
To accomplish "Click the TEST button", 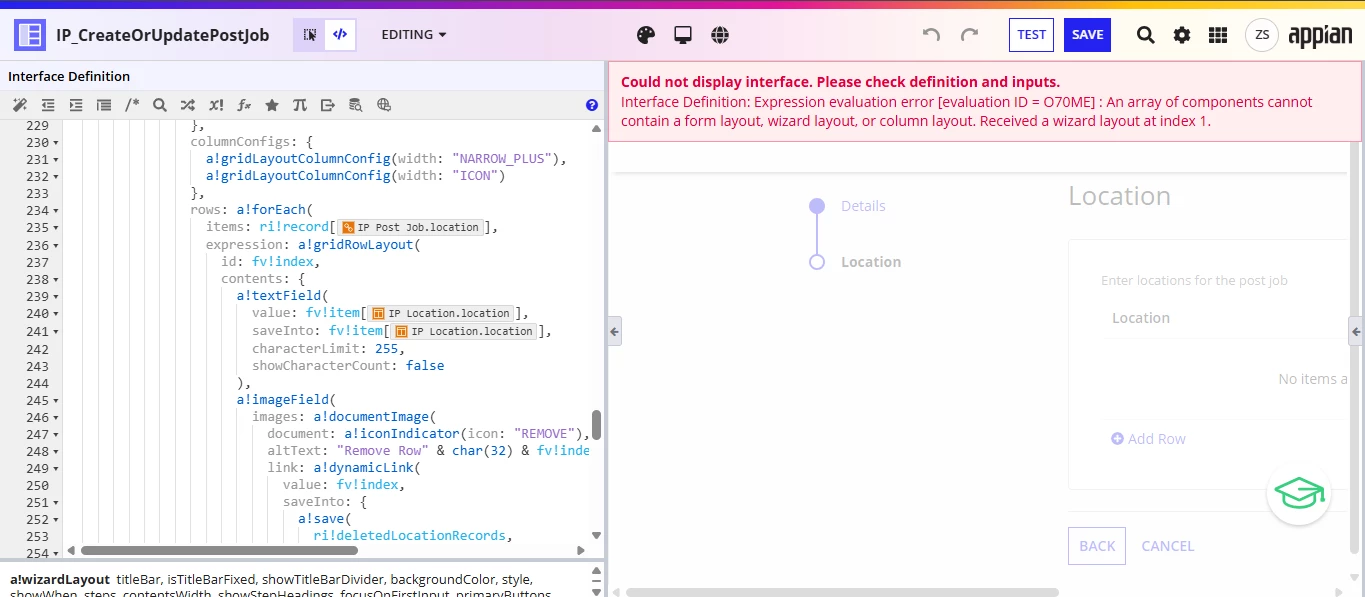I will pos(1031,35).
